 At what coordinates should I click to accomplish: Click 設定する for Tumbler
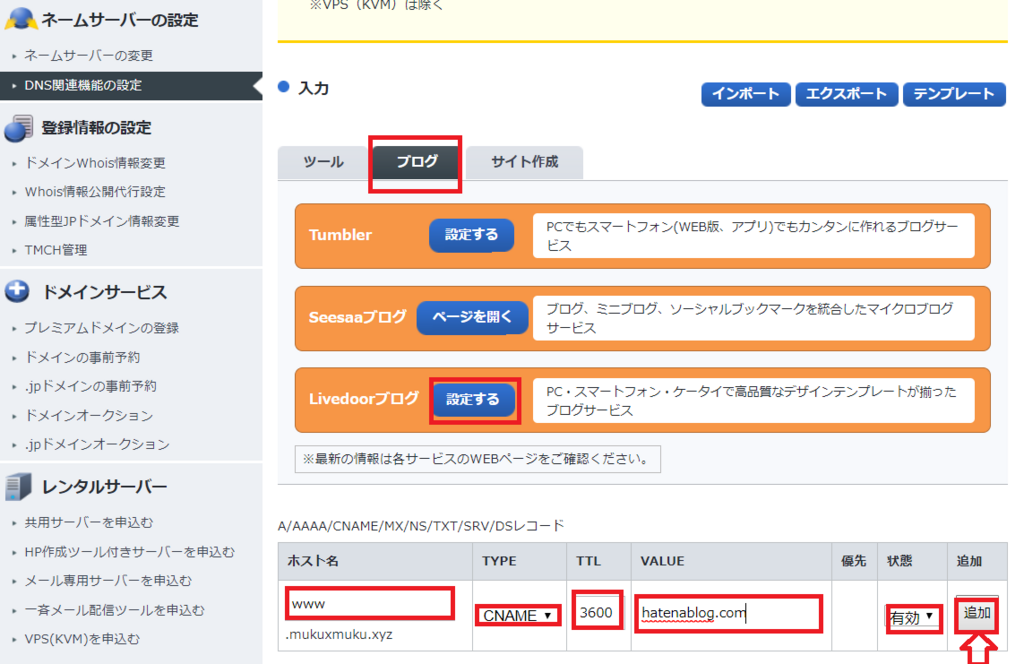472,235
